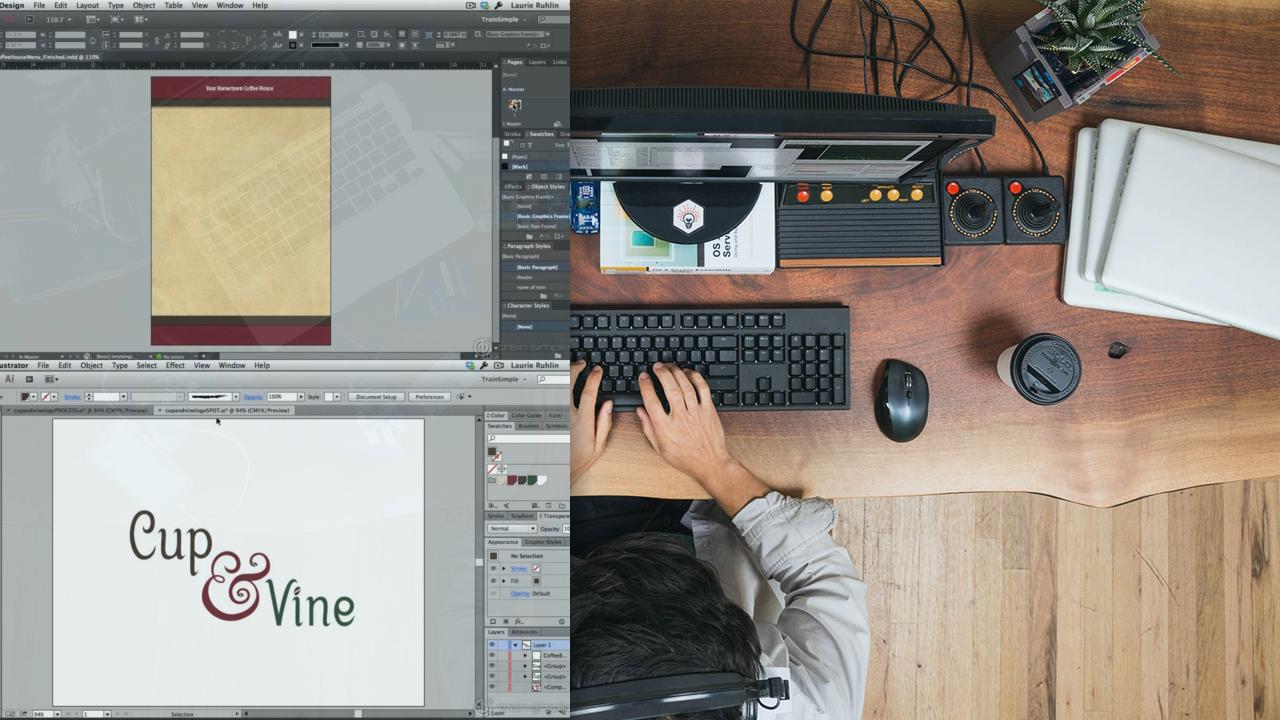1280x720 pixels.
Task: Click the New Swatch icon in Illustrator Swatches panel
Action: click(547, 504)
